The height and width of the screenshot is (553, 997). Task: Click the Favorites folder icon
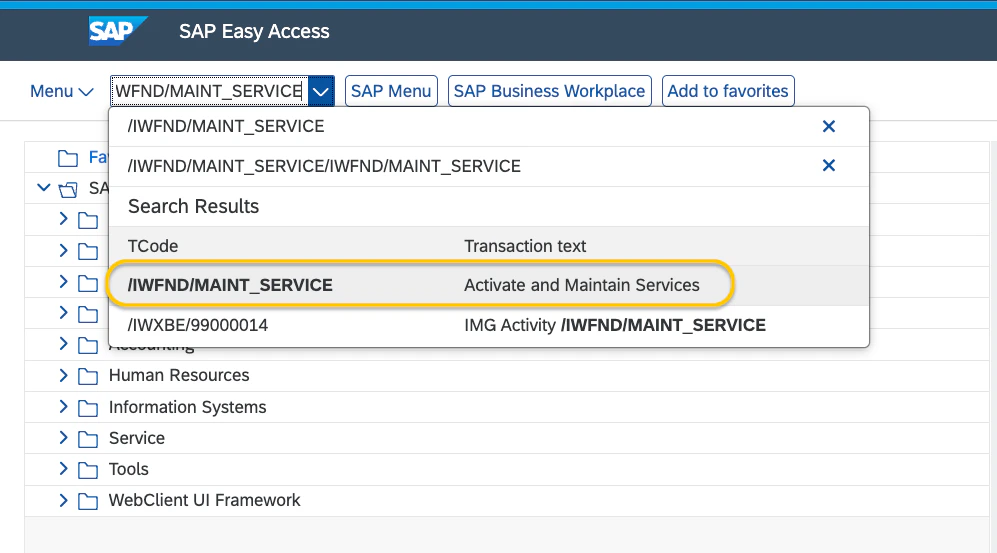(68, 158)
